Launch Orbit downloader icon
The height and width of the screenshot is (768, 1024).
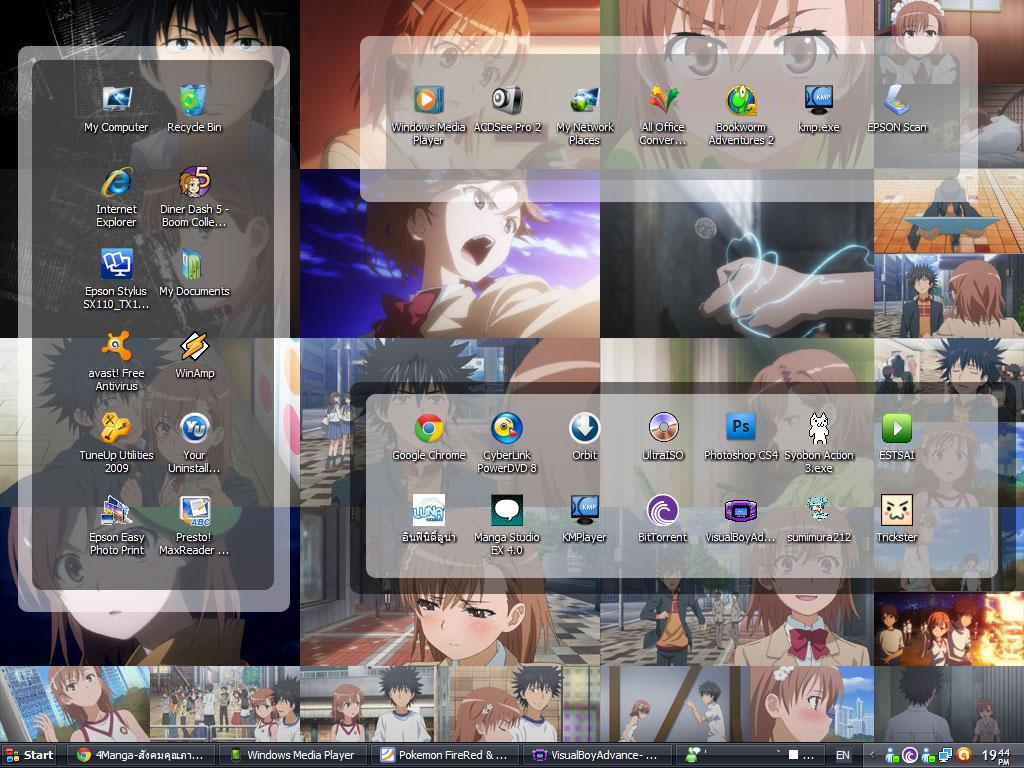coord(584,437)
